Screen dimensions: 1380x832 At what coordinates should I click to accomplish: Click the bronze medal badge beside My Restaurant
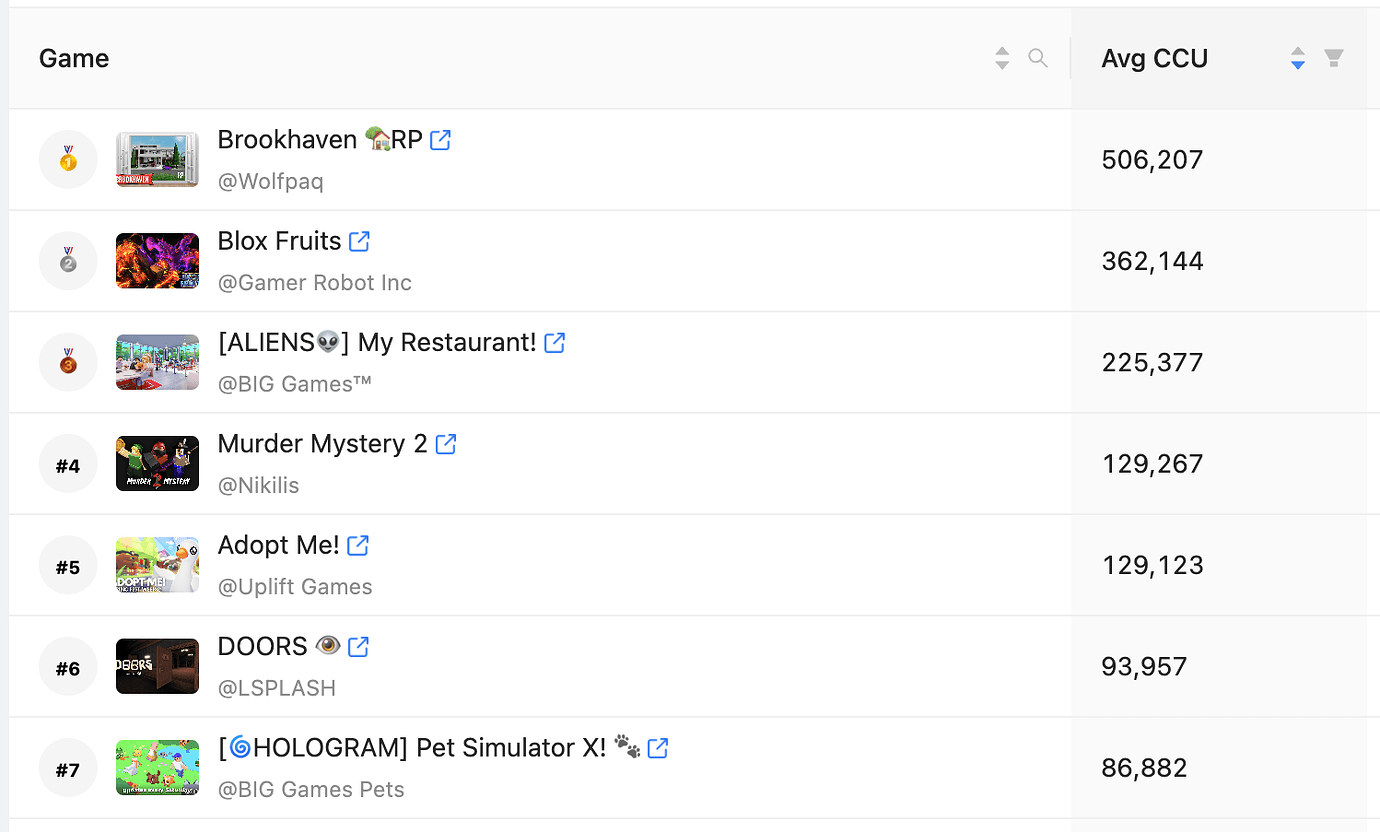click(x=68, y=362)
